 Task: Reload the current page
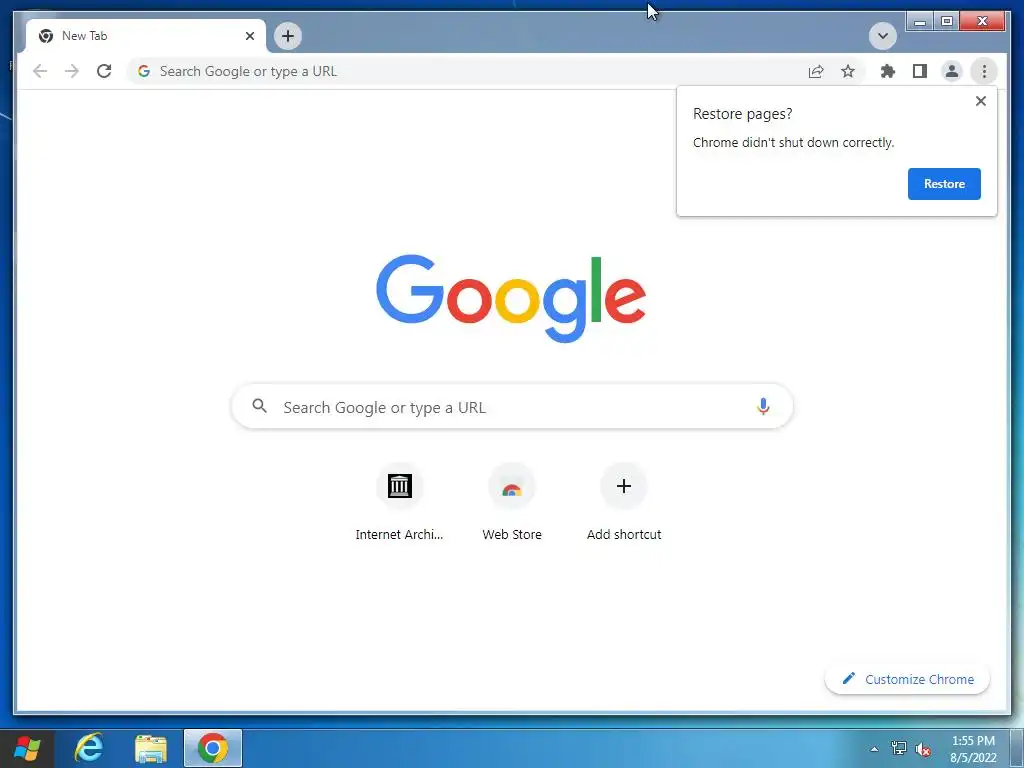pyautogui.click(x=104, y=71)
